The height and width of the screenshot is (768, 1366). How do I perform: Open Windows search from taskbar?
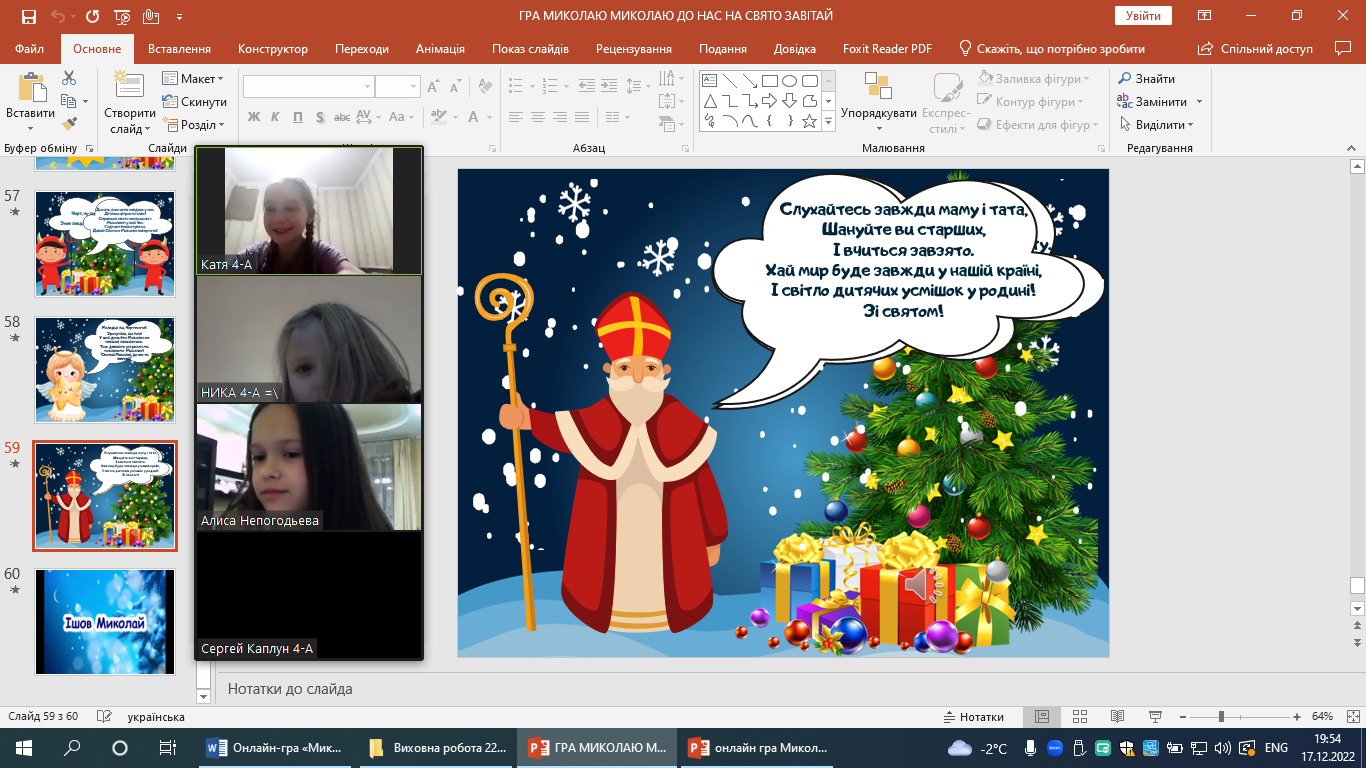pyautogui.click(x=72, y=747)
